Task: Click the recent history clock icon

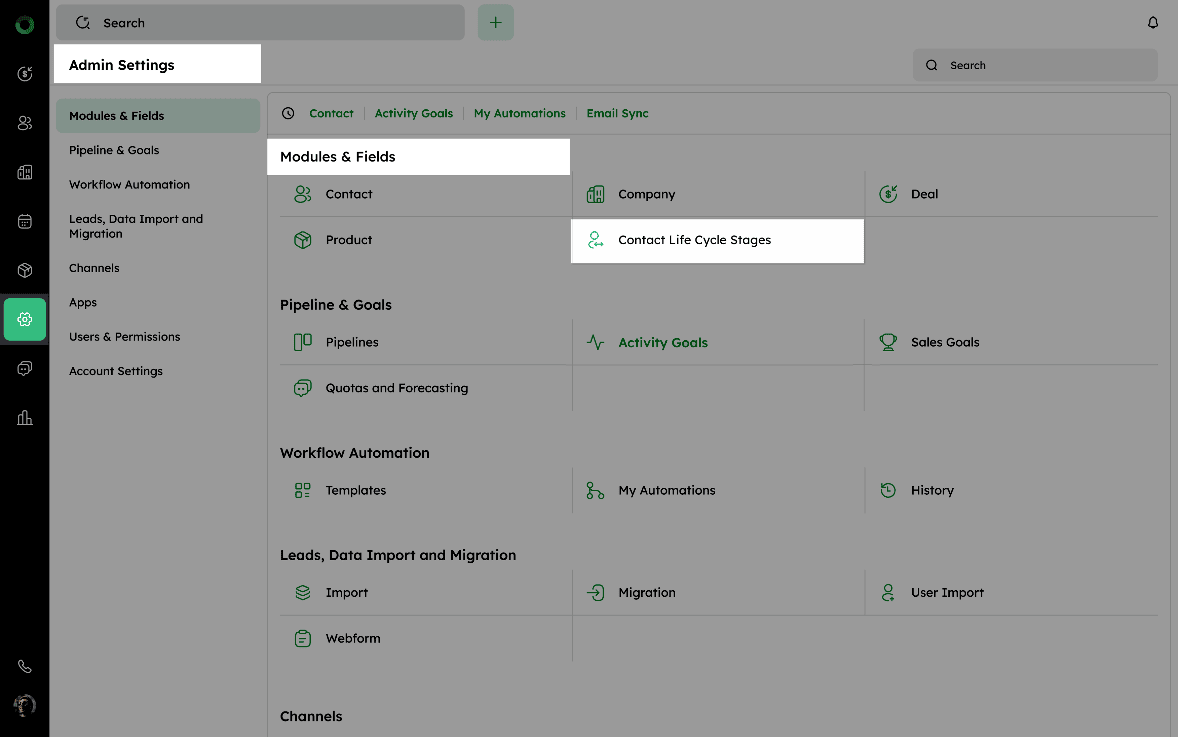Action: click(288, 114)
